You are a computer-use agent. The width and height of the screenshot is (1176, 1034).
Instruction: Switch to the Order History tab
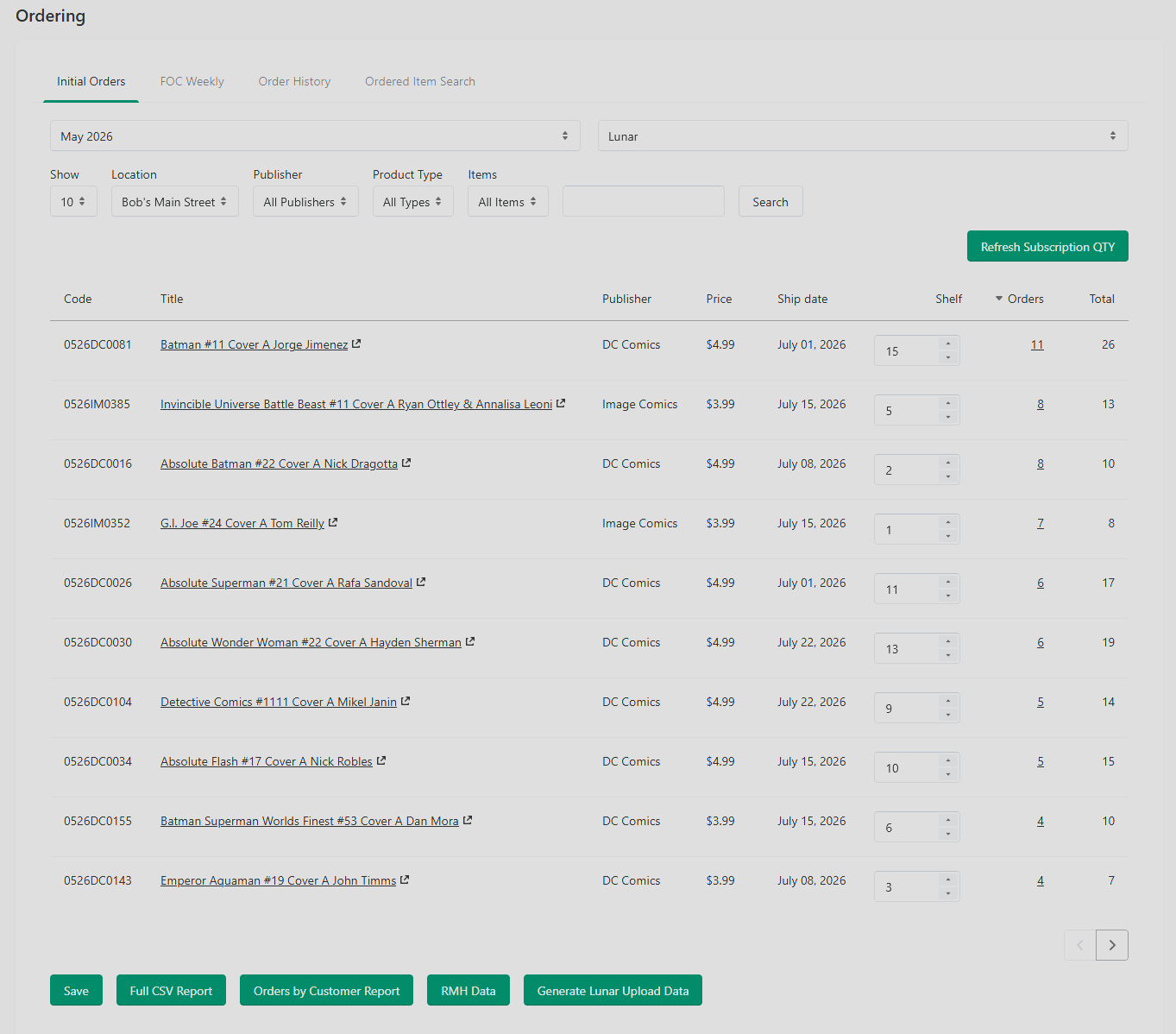[x=294, y=81]
